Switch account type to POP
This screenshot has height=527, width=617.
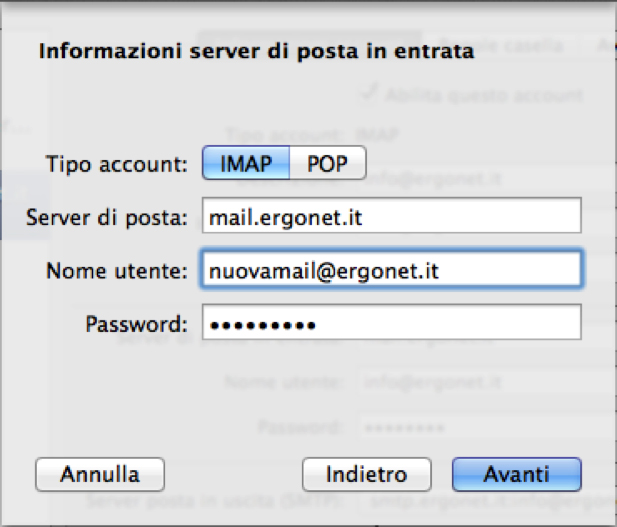click(327, 163)
